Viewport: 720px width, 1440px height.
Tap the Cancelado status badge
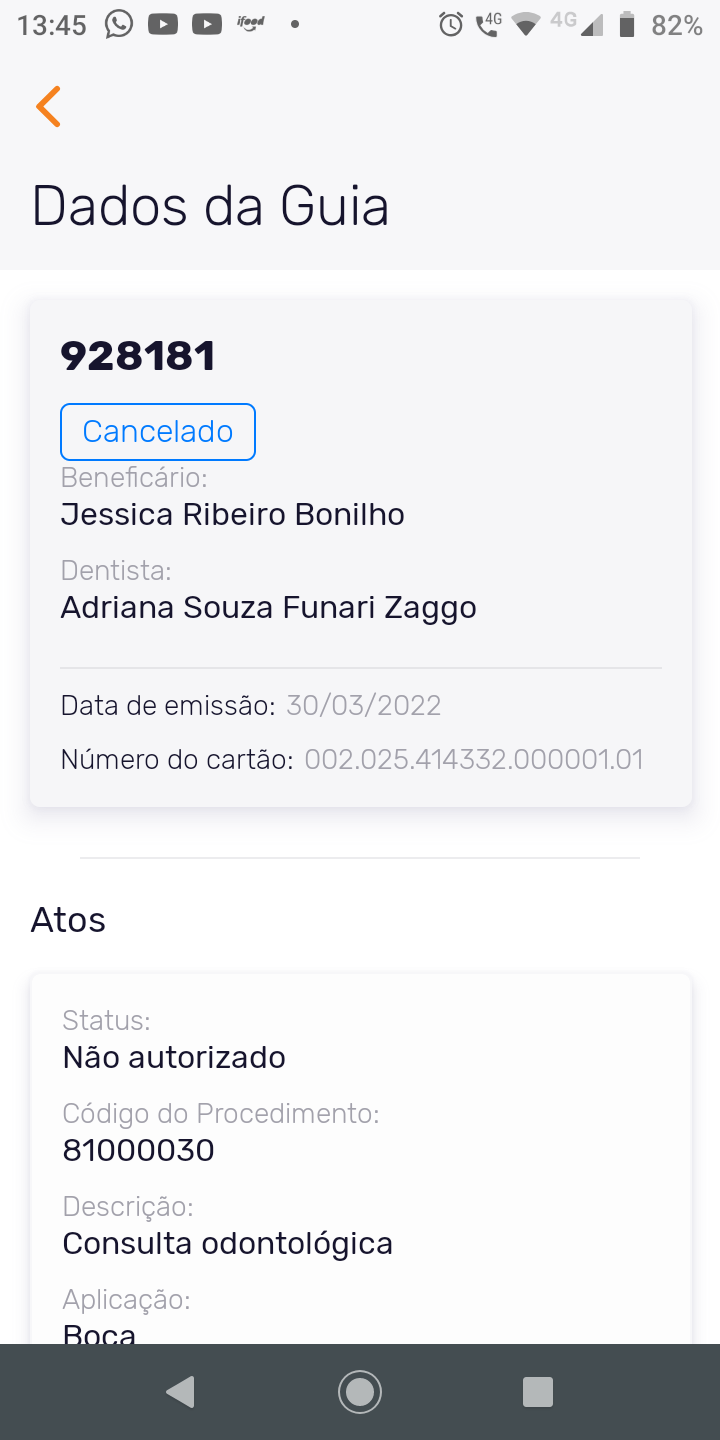[x=158, y=431]
